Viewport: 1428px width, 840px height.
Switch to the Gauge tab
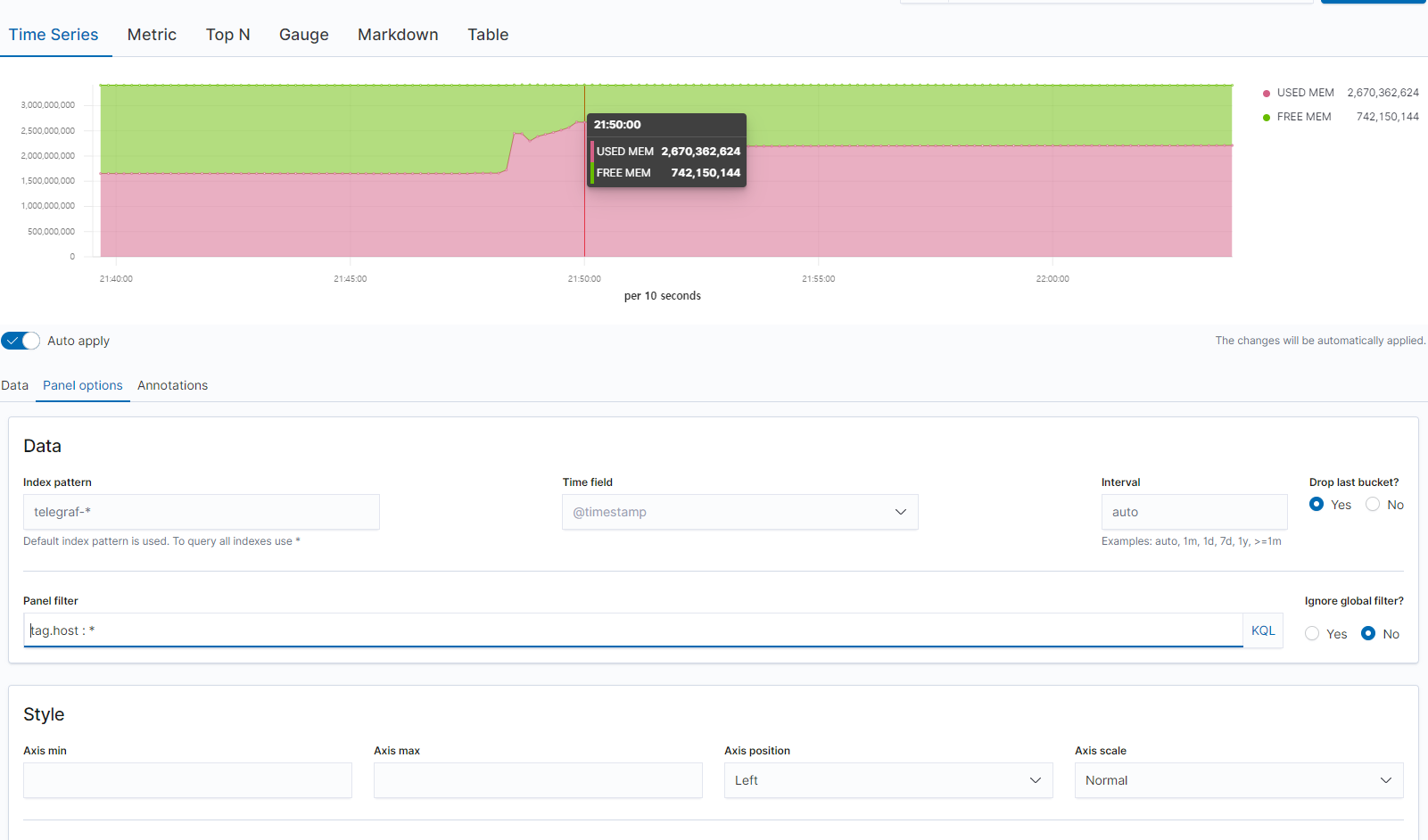[304, 35]
